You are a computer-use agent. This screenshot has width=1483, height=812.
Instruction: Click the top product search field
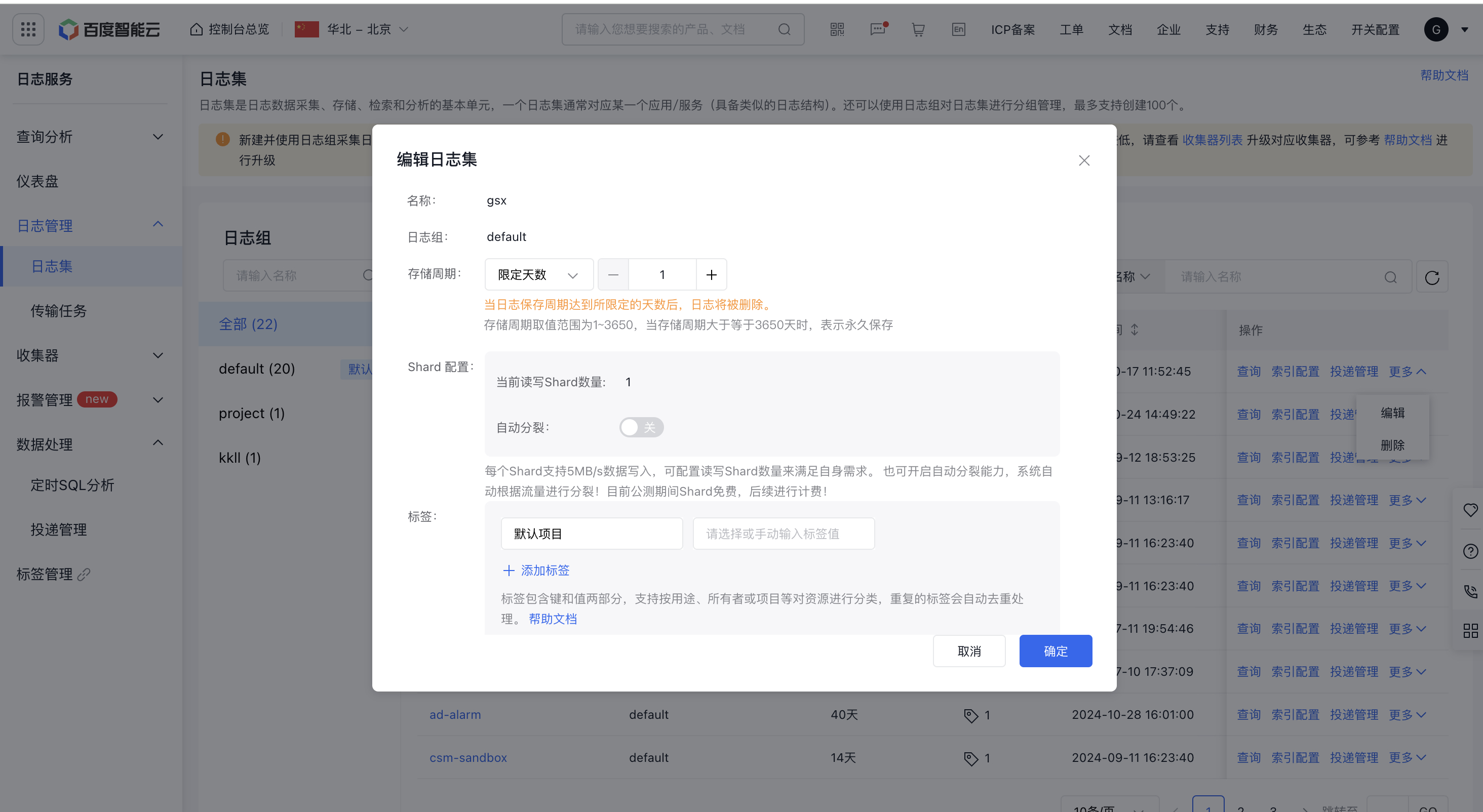click(683, 29)
